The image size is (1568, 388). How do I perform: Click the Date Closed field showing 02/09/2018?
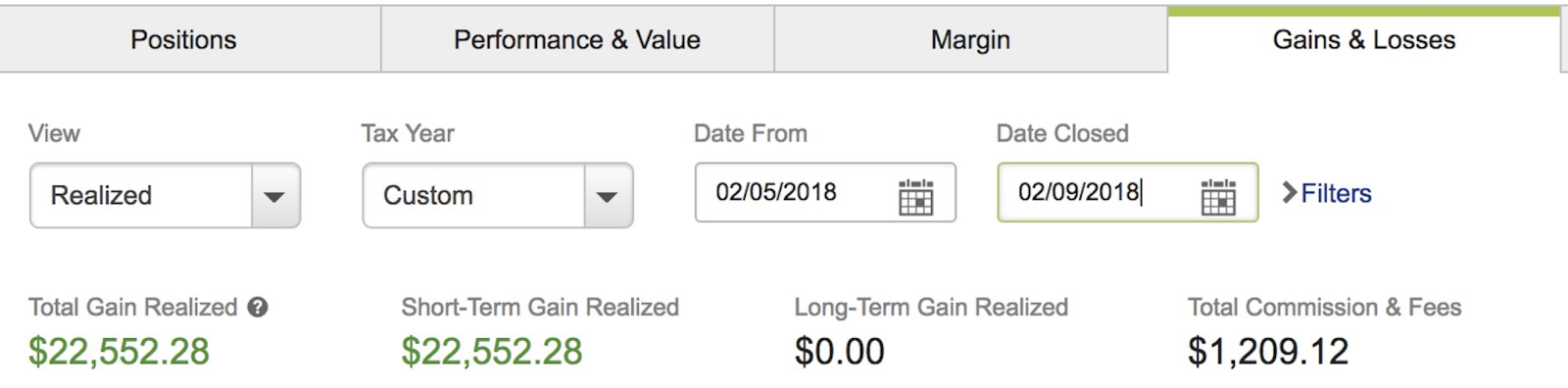tap(1128, 192)
